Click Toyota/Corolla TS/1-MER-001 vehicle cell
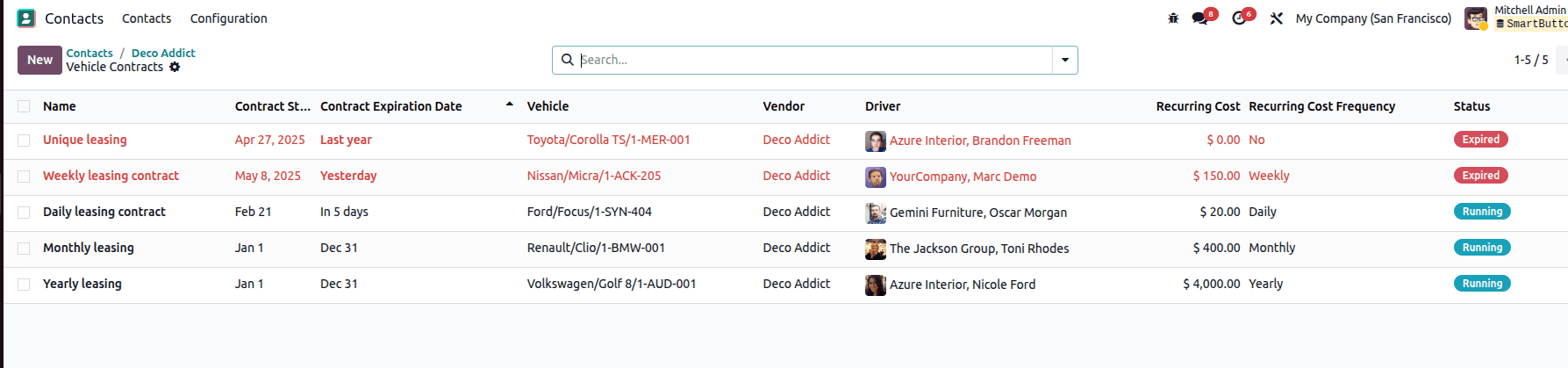Image resolution: width=1568 pixels, height=368 pixels. point(608,140)
